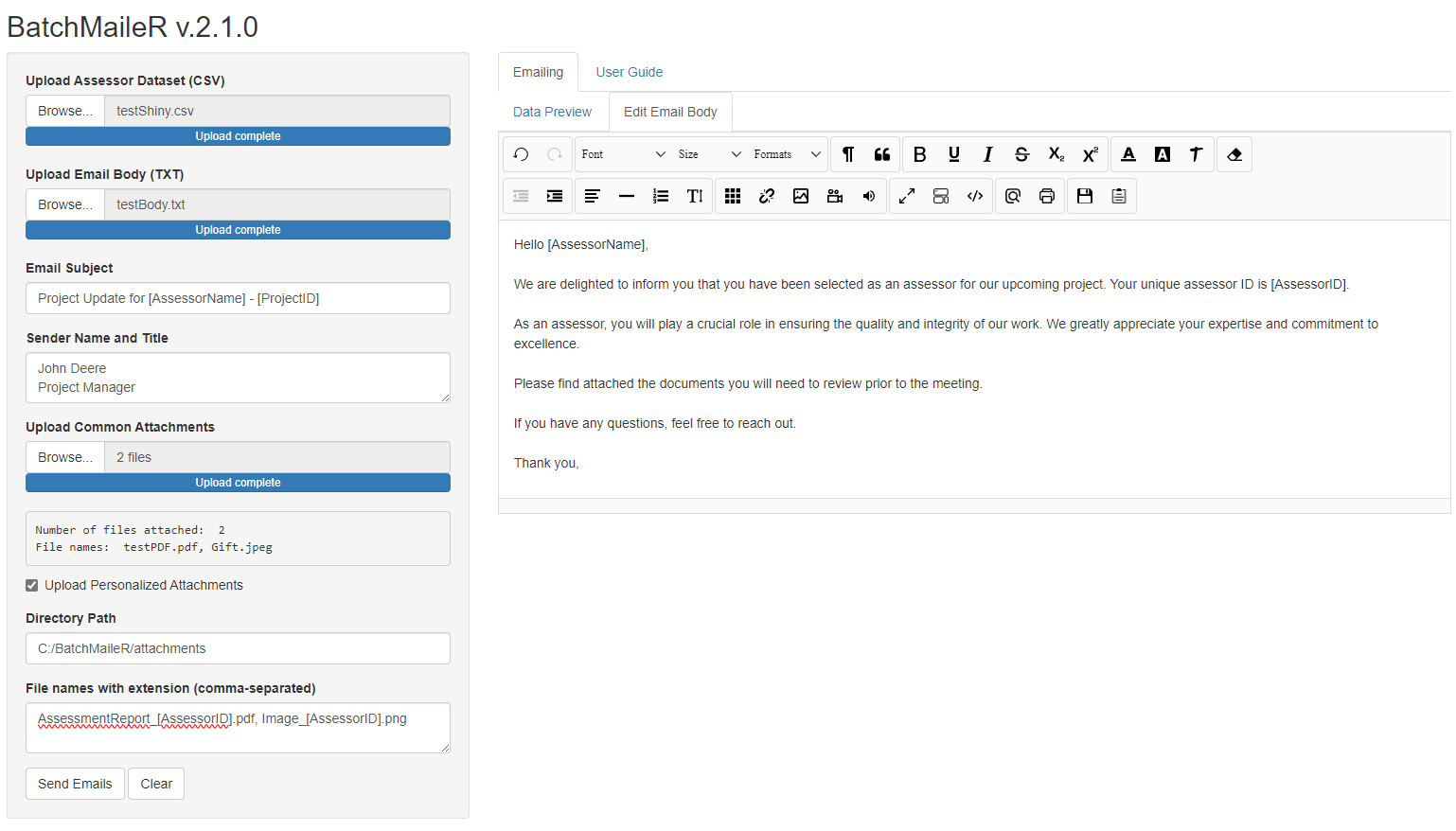
Task: Open the code view of the editor
Action: click(975, 196)
